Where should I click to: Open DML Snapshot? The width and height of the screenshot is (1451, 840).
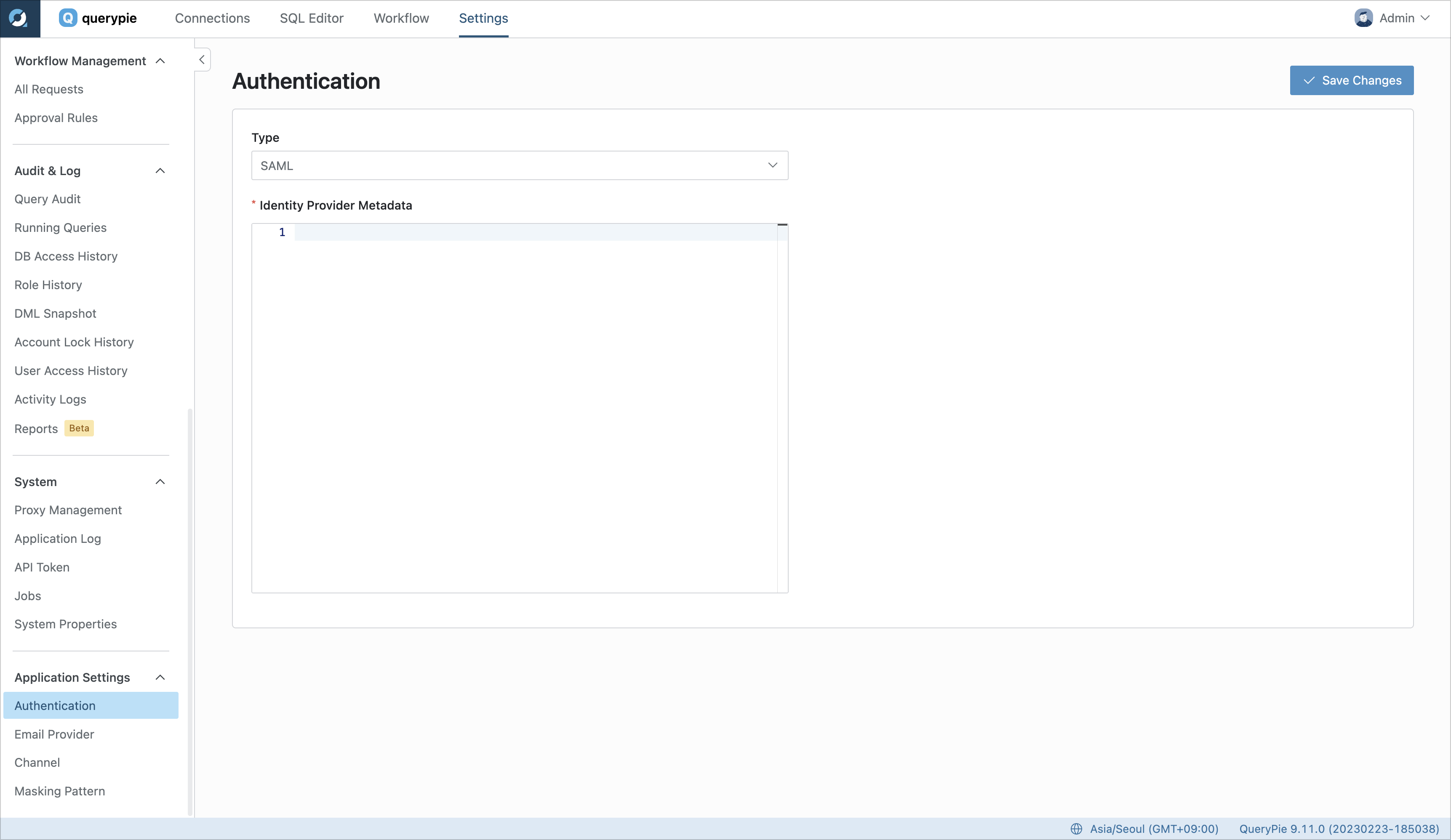55,314
